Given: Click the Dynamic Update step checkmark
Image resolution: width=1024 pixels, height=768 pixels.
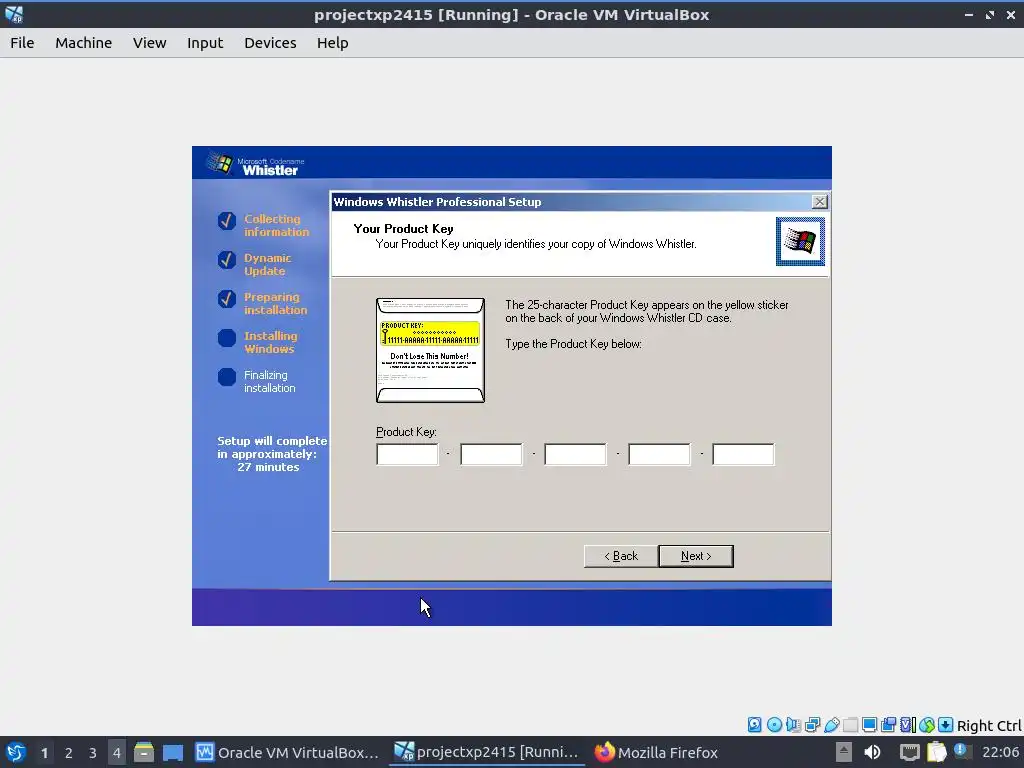Looking at the screenshot, I should click(x=227, y=260).
